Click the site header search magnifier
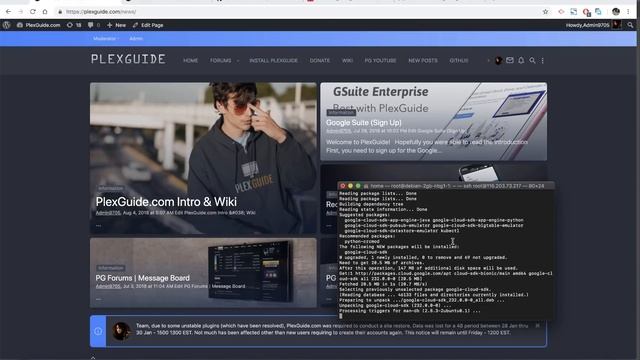The height and width of the screenshot is (360, 640). click(x=532, y=60)
